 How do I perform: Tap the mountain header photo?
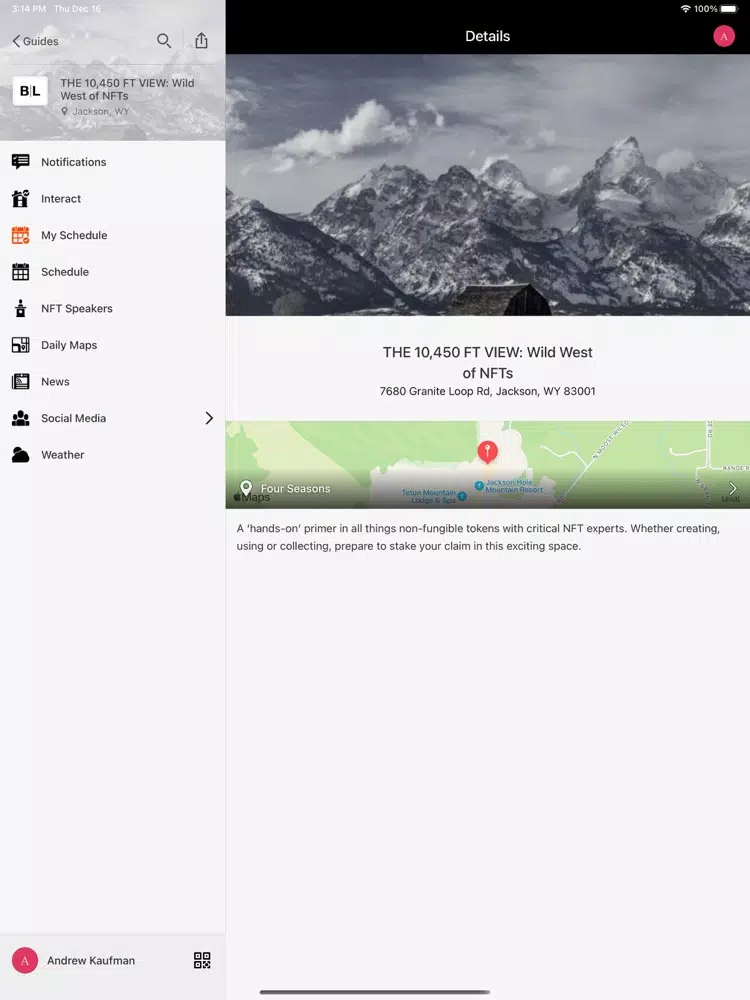(x=488, y=185)
